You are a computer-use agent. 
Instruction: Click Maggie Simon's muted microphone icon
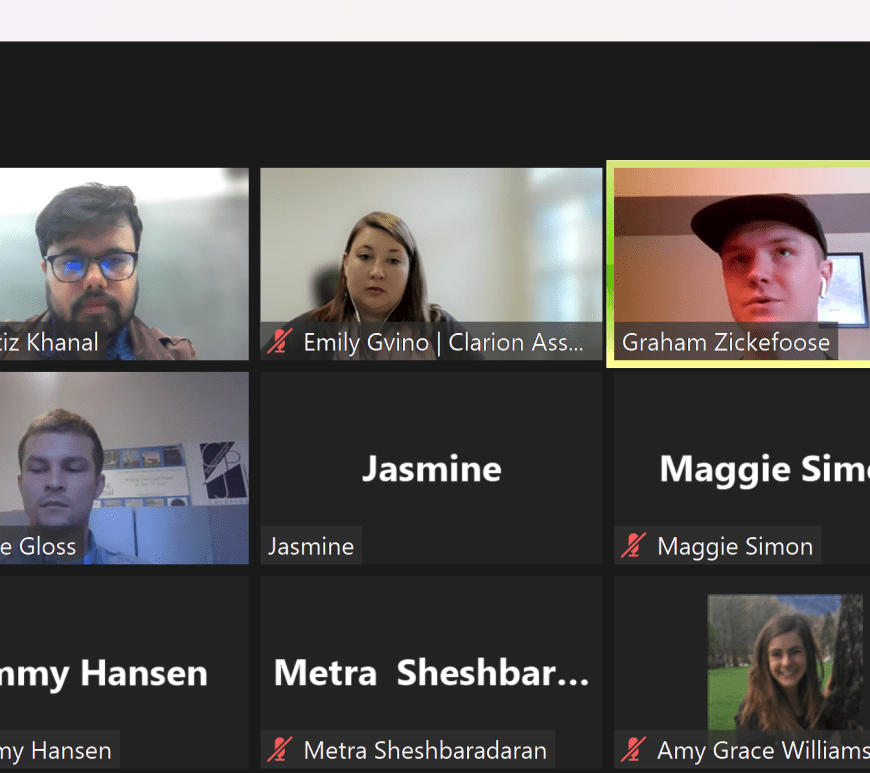click(x=633, y=545)
